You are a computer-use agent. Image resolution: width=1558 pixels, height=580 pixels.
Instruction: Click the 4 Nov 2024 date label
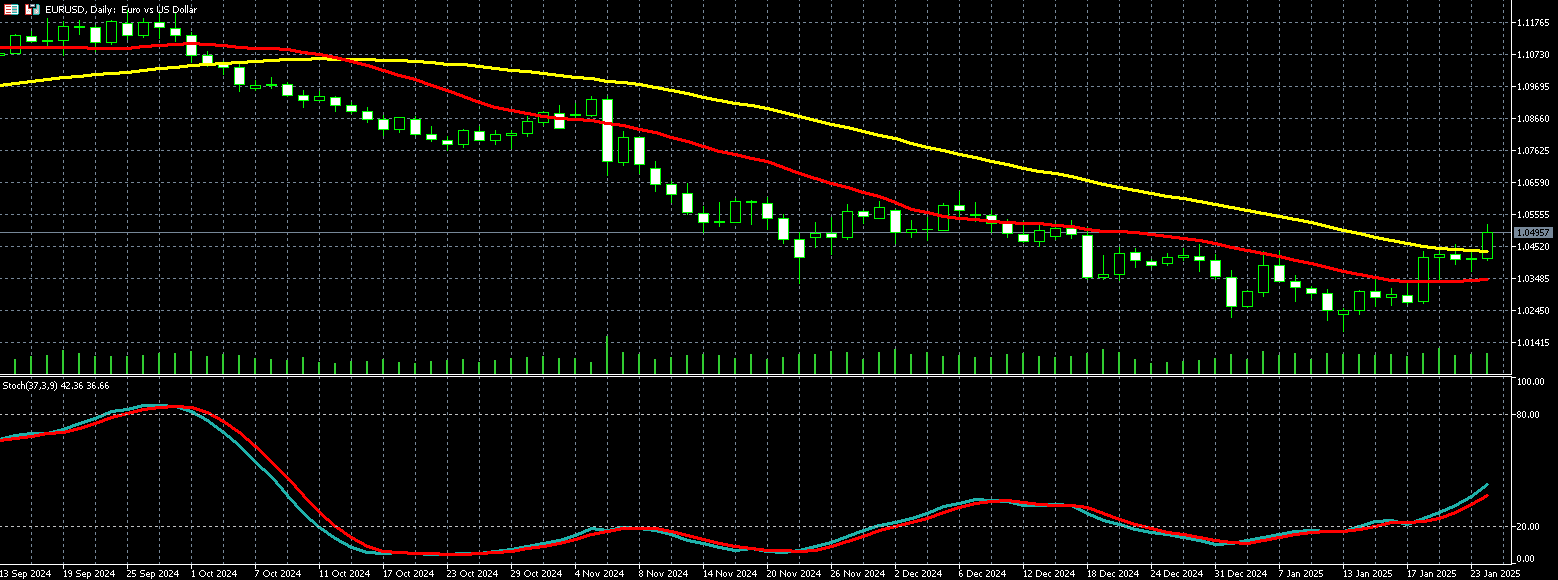pyautogui.click(x=601, y=574)
